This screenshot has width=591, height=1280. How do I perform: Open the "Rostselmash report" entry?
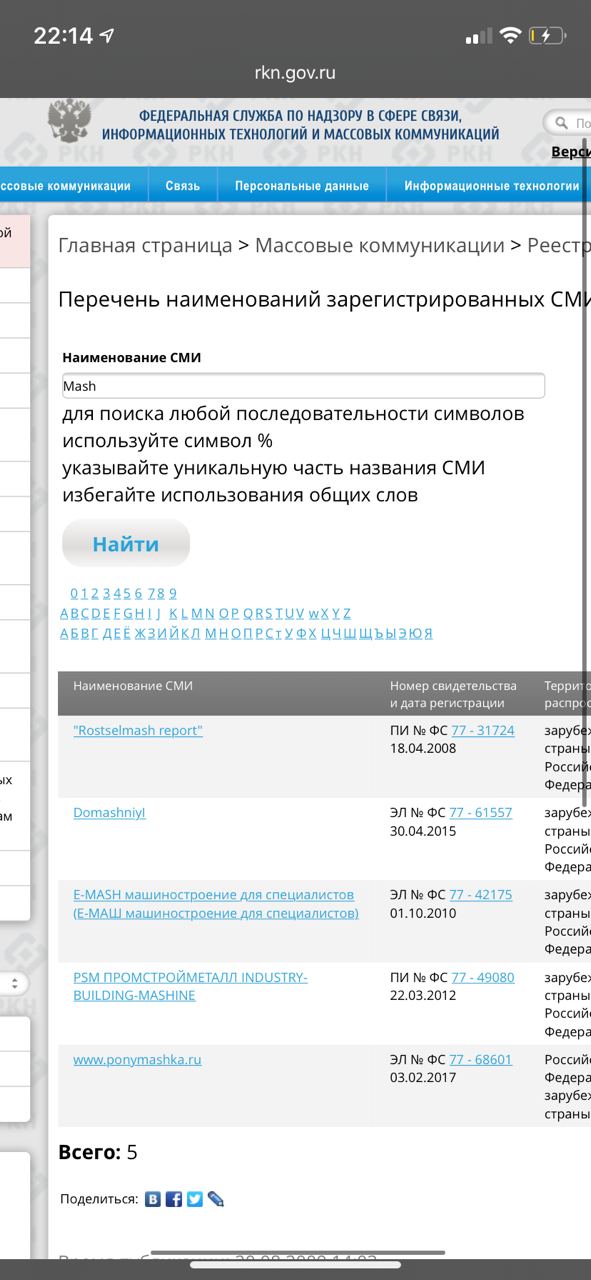pyautogui.click(x=138, y=730)
